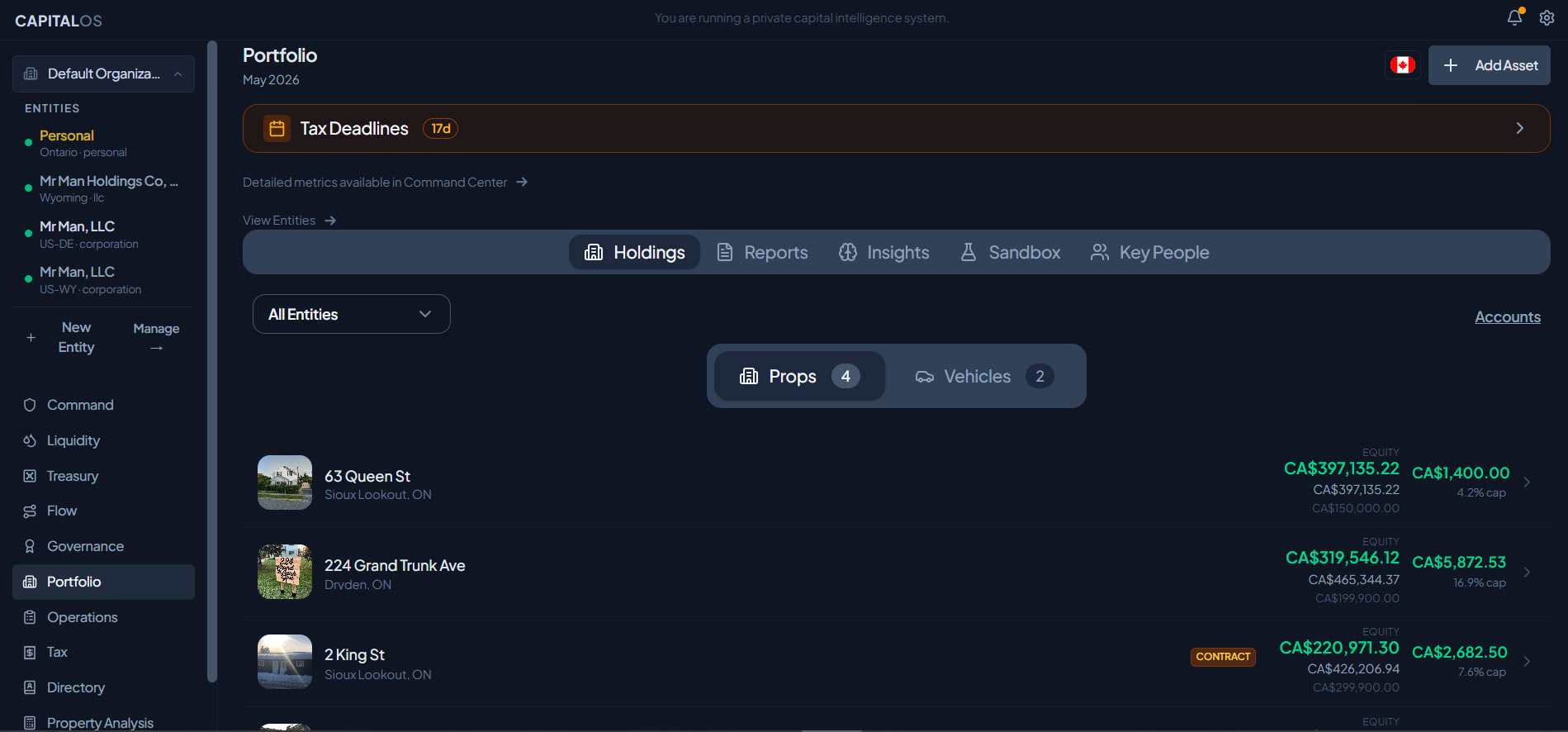Expand the Default Organization selector
The image size is (1568, 732).
tap(103, 74)
